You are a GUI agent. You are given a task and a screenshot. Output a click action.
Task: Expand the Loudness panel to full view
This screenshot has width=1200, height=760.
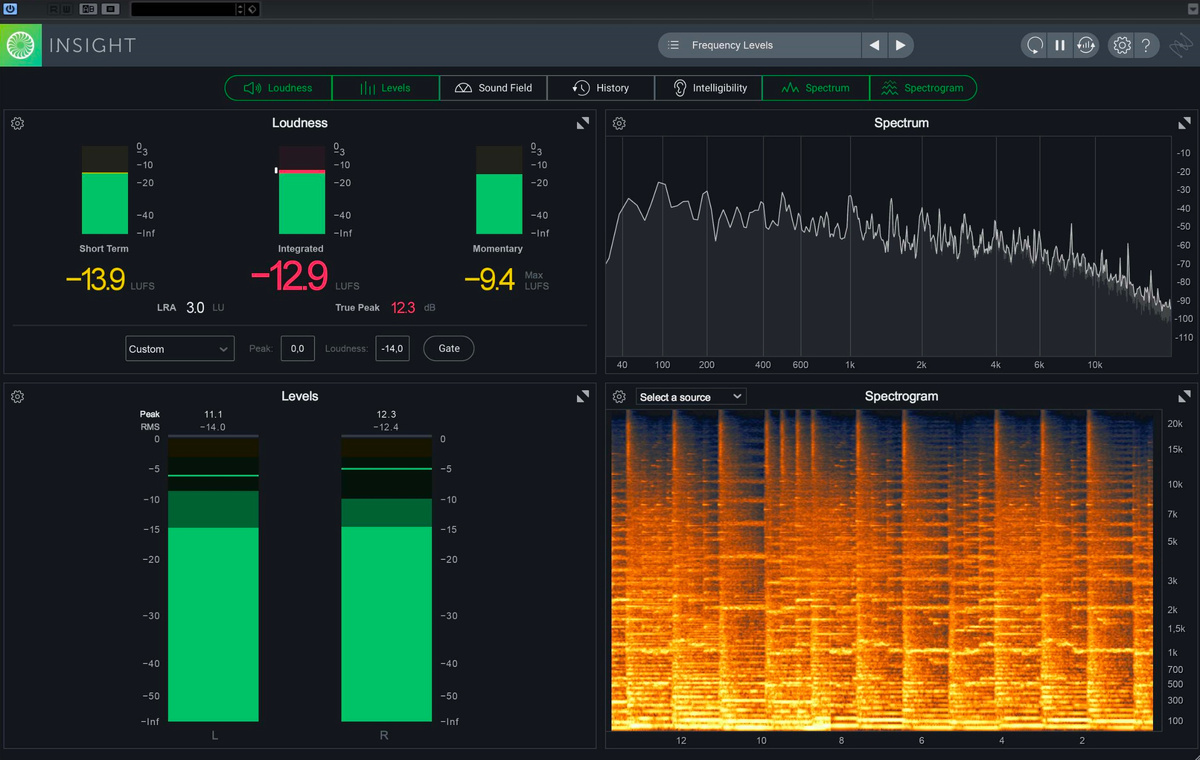(582, 123)
